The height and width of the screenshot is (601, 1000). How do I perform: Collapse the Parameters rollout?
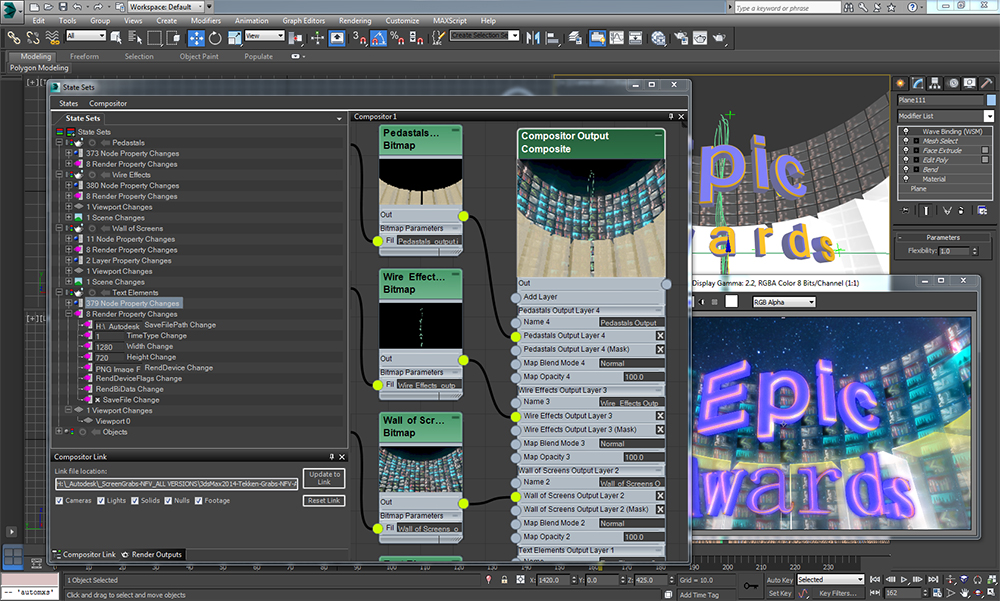coord(943,237)
